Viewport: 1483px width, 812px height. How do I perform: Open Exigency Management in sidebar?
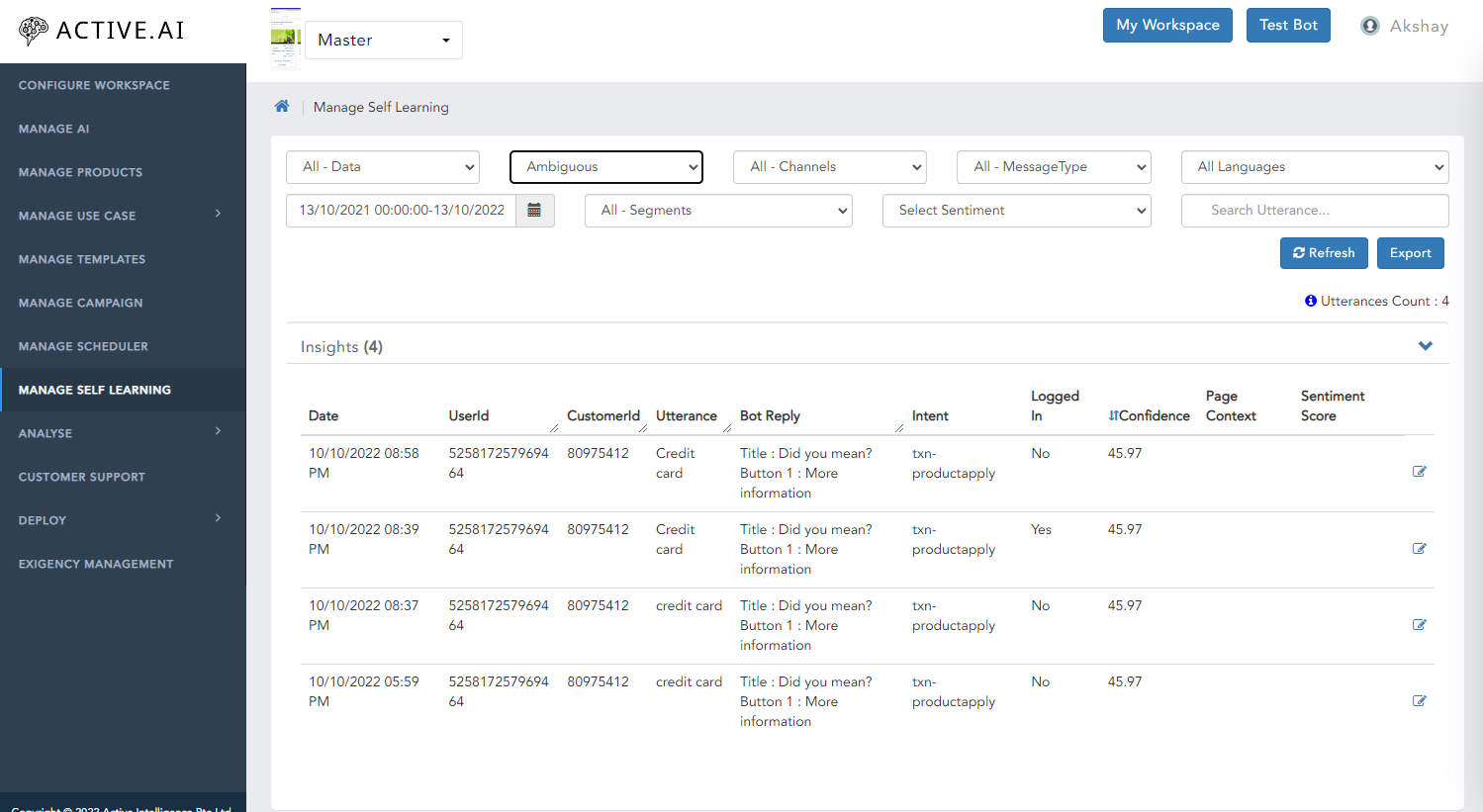click(x=123, y=564)
